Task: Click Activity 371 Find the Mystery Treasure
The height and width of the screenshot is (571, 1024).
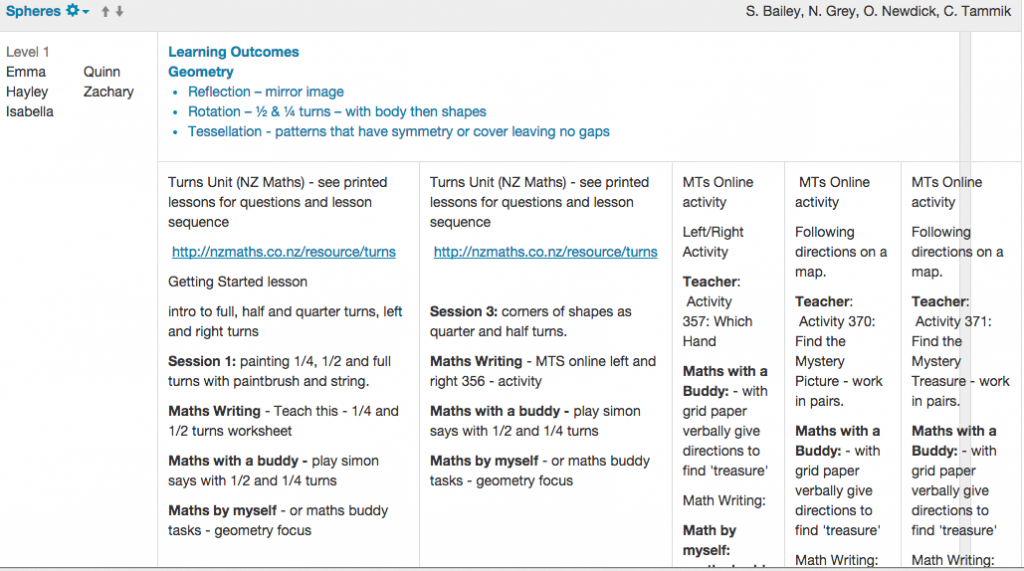Action: click(x=951, y=351)
